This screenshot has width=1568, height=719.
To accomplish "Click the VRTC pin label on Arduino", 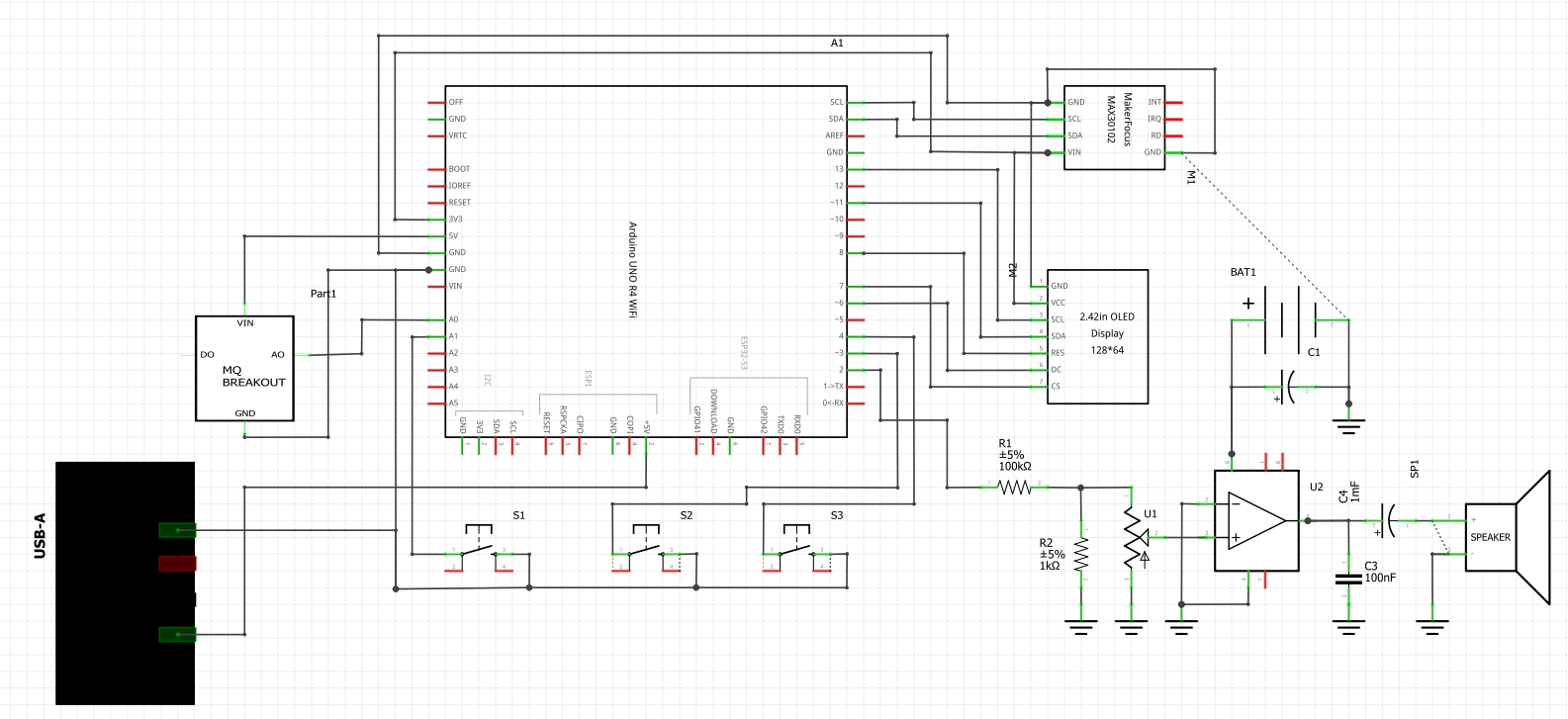I will point(458,135).
